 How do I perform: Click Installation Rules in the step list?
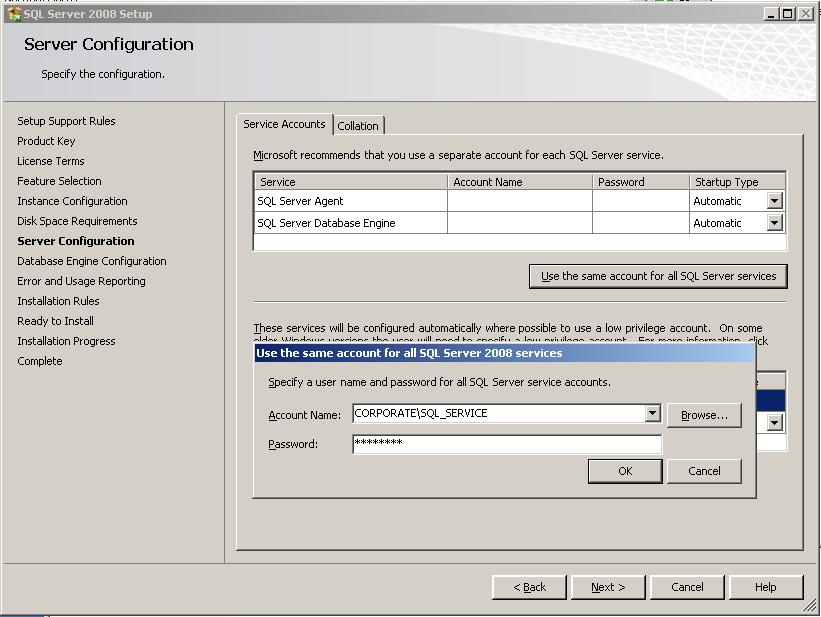58,301
